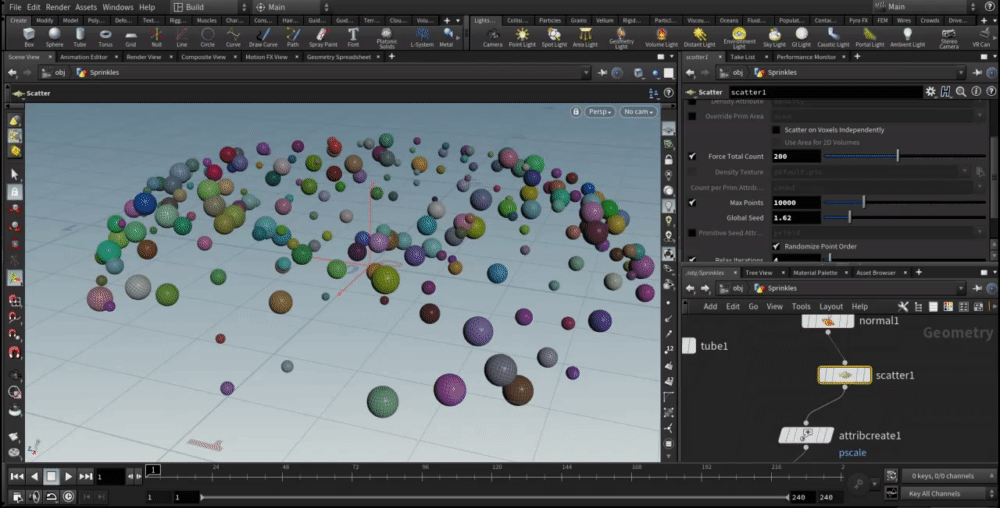Open the Windows menu

[118, 7]
